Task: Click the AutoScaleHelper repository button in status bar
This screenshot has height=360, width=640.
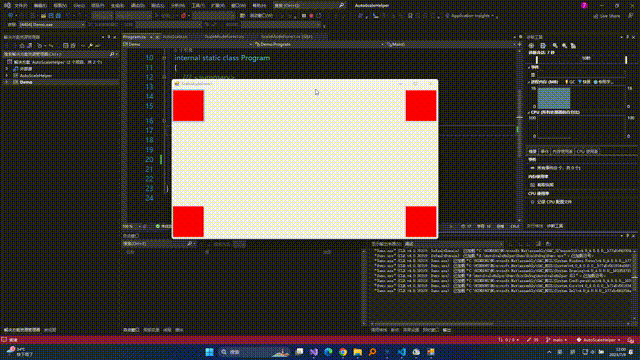Action: [x=598, y=340]
